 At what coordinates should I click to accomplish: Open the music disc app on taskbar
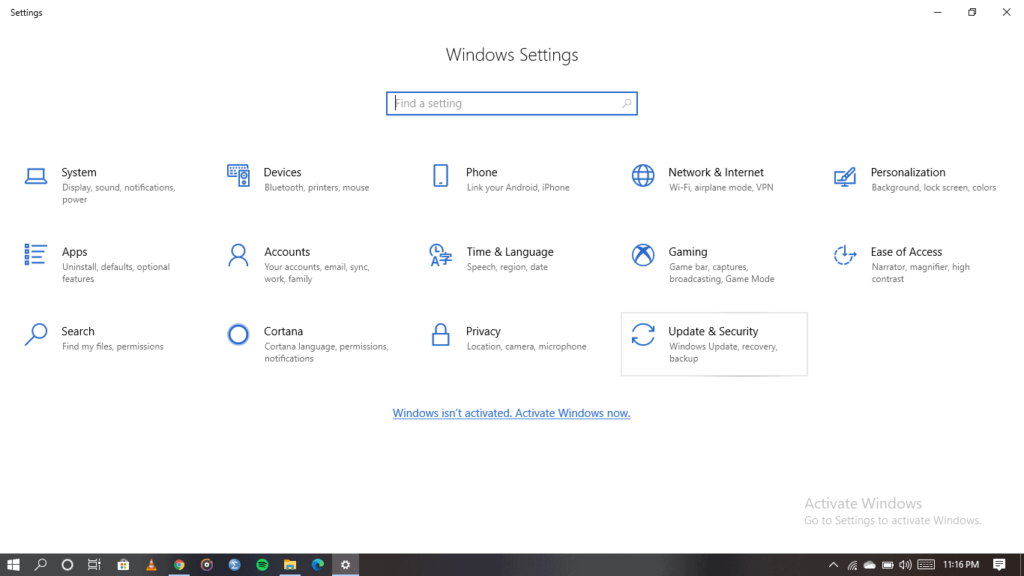pos(207,565)
